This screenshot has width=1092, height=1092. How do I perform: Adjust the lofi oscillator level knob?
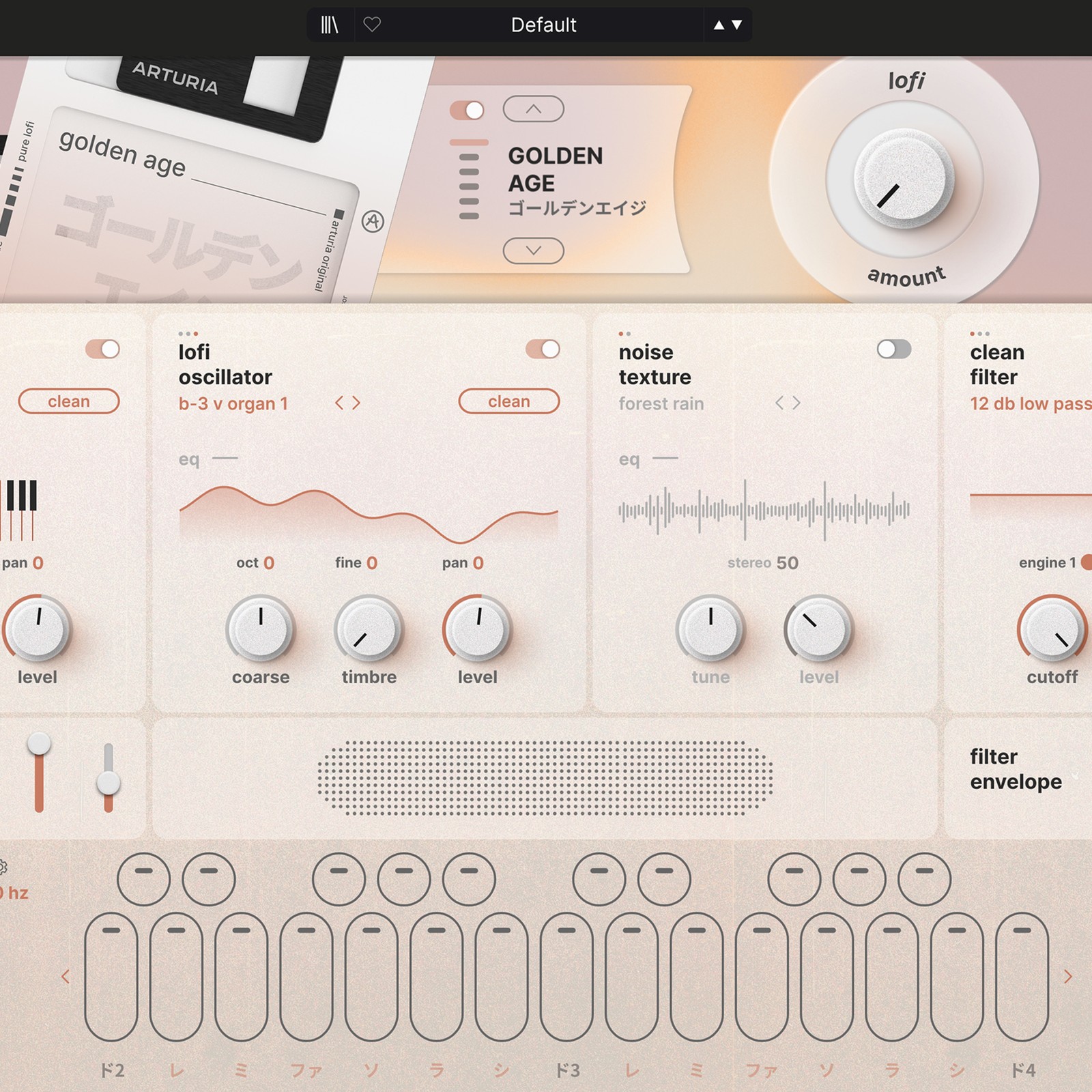click(477, 629)
